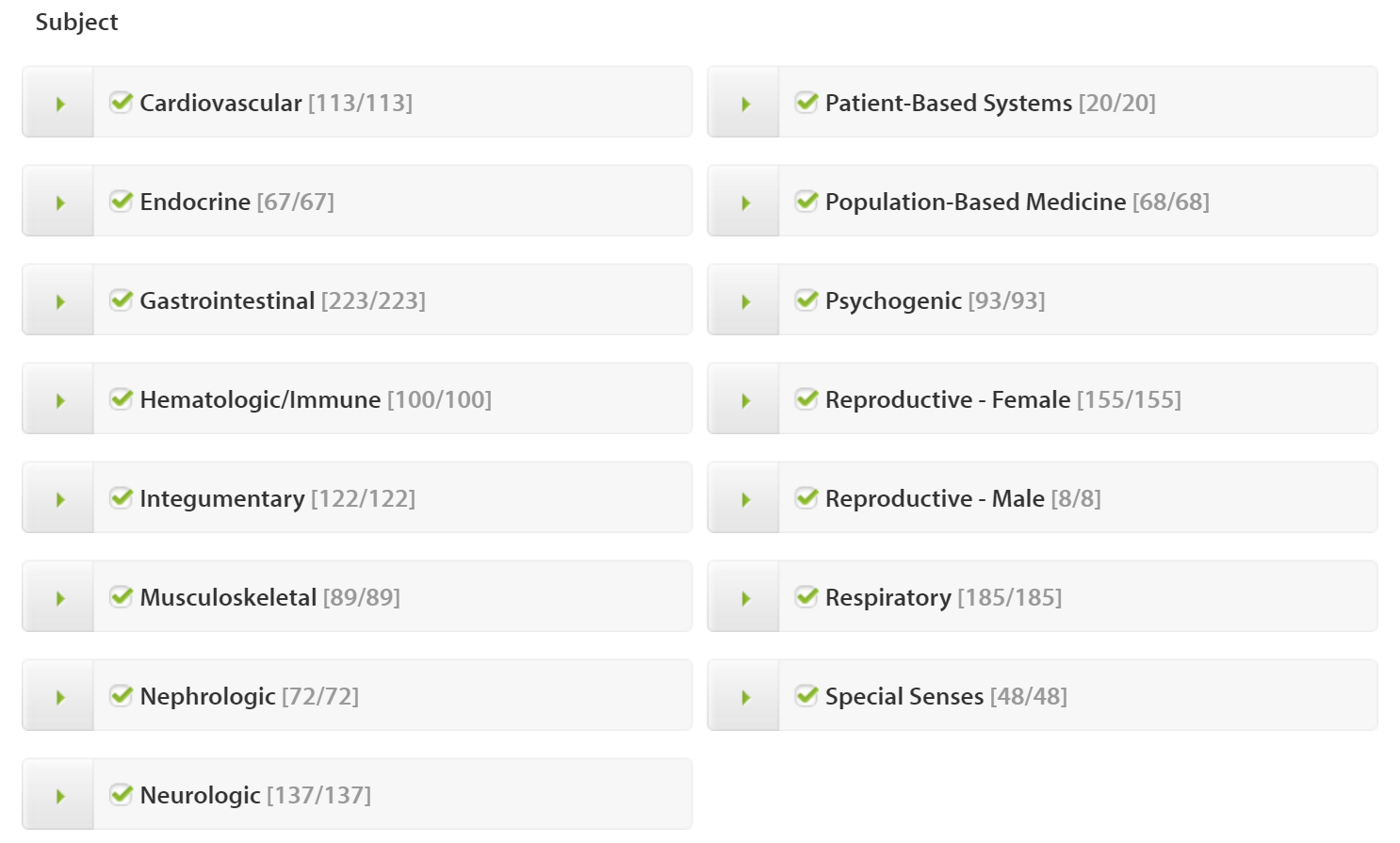Click the checkmark icon next to Endocrine
The width and height of the screenshot is (1400, 843).
click(122, 201)
